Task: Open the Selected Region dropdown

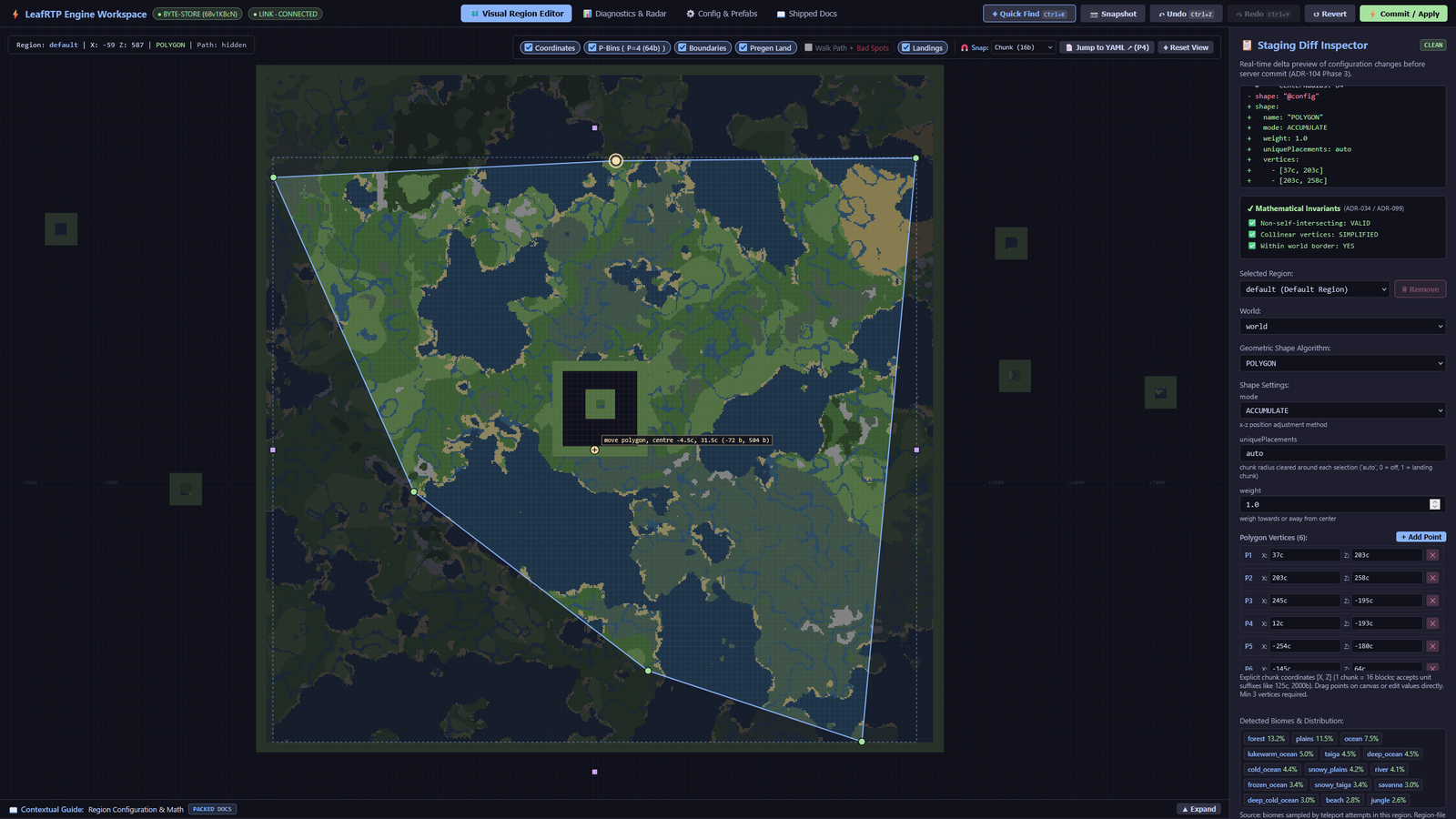Action: [x=1315, y=289]
